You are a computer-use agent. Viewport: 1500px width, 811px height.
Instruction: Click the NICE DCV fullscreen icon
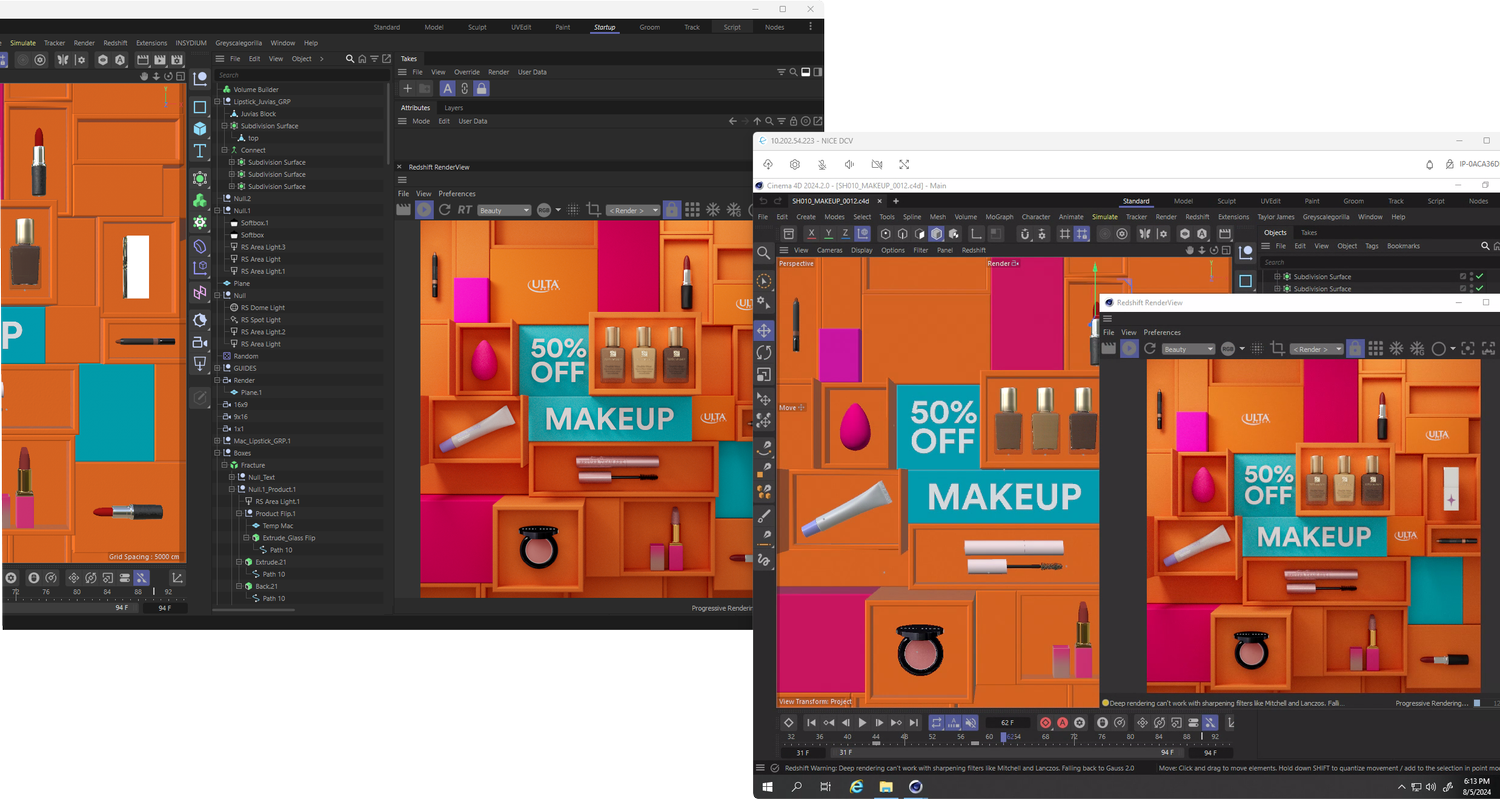pyautogui.click(x=904, y=164)
